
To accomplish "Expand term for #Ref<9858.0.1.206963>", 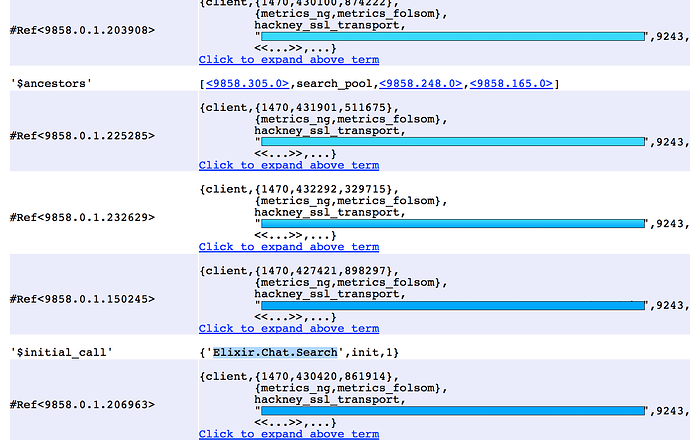I will coord(289,434).
